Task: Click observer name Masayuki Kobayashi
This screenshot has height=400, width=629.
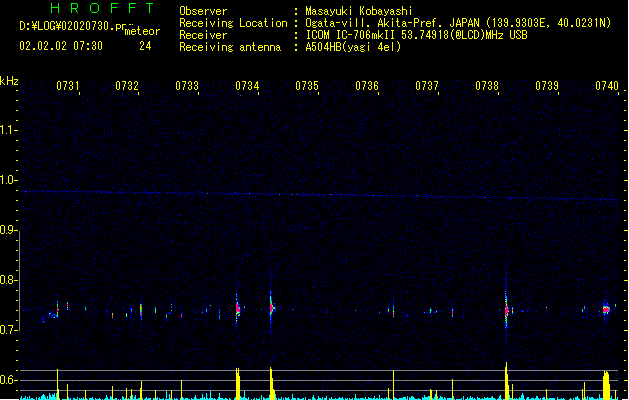Action: [x=359, y=11]
